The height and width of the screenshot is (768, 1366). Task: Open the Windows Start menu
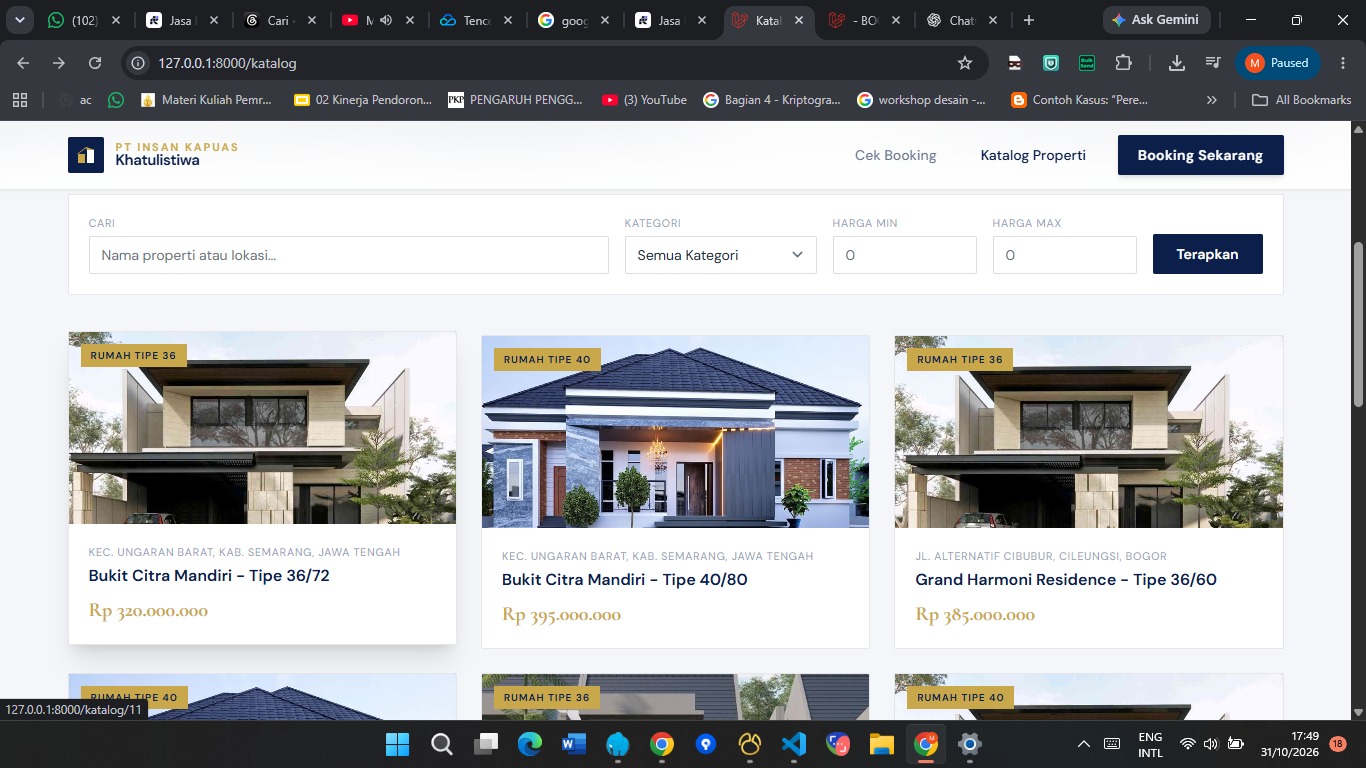397,744
